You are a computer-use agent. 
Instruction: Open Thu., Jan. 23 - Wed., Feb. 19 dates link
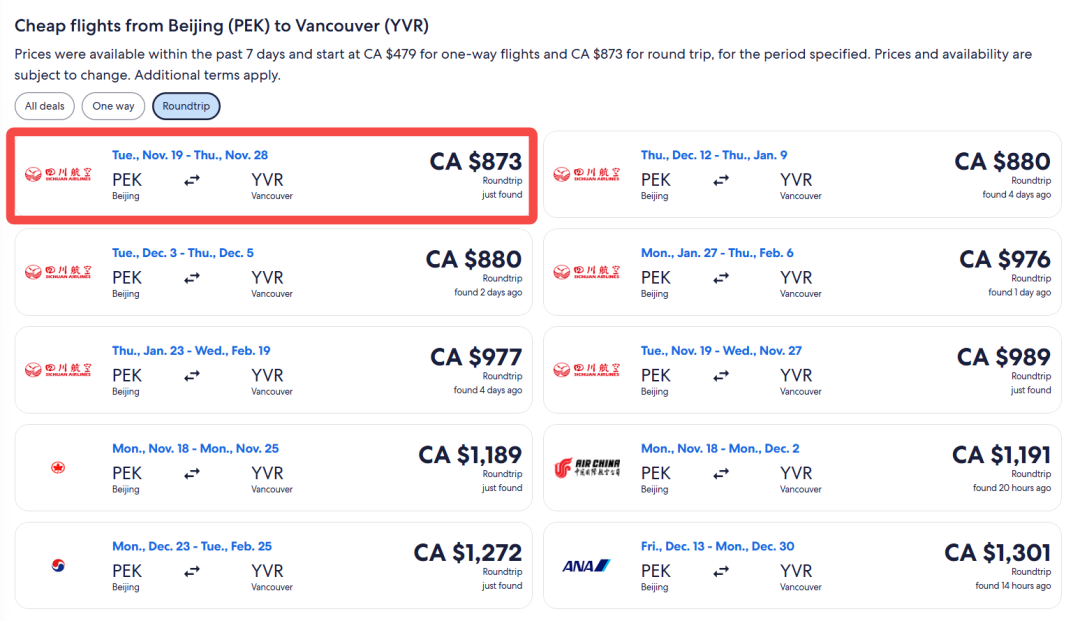click(191, 350)
